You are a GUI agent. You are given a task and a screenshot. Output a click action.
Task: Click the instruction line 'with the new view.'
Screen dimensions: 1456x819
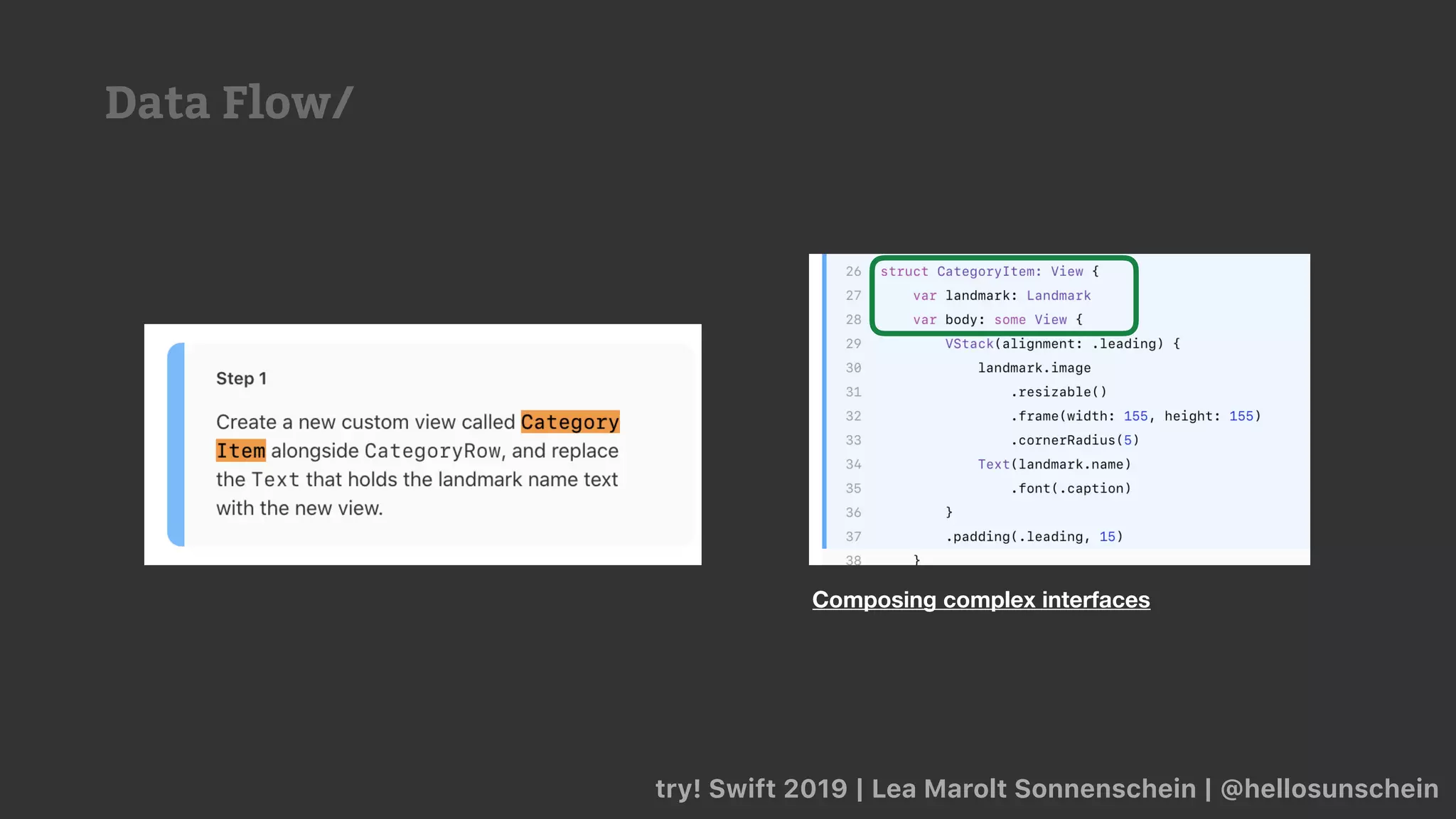pos(299,508)
